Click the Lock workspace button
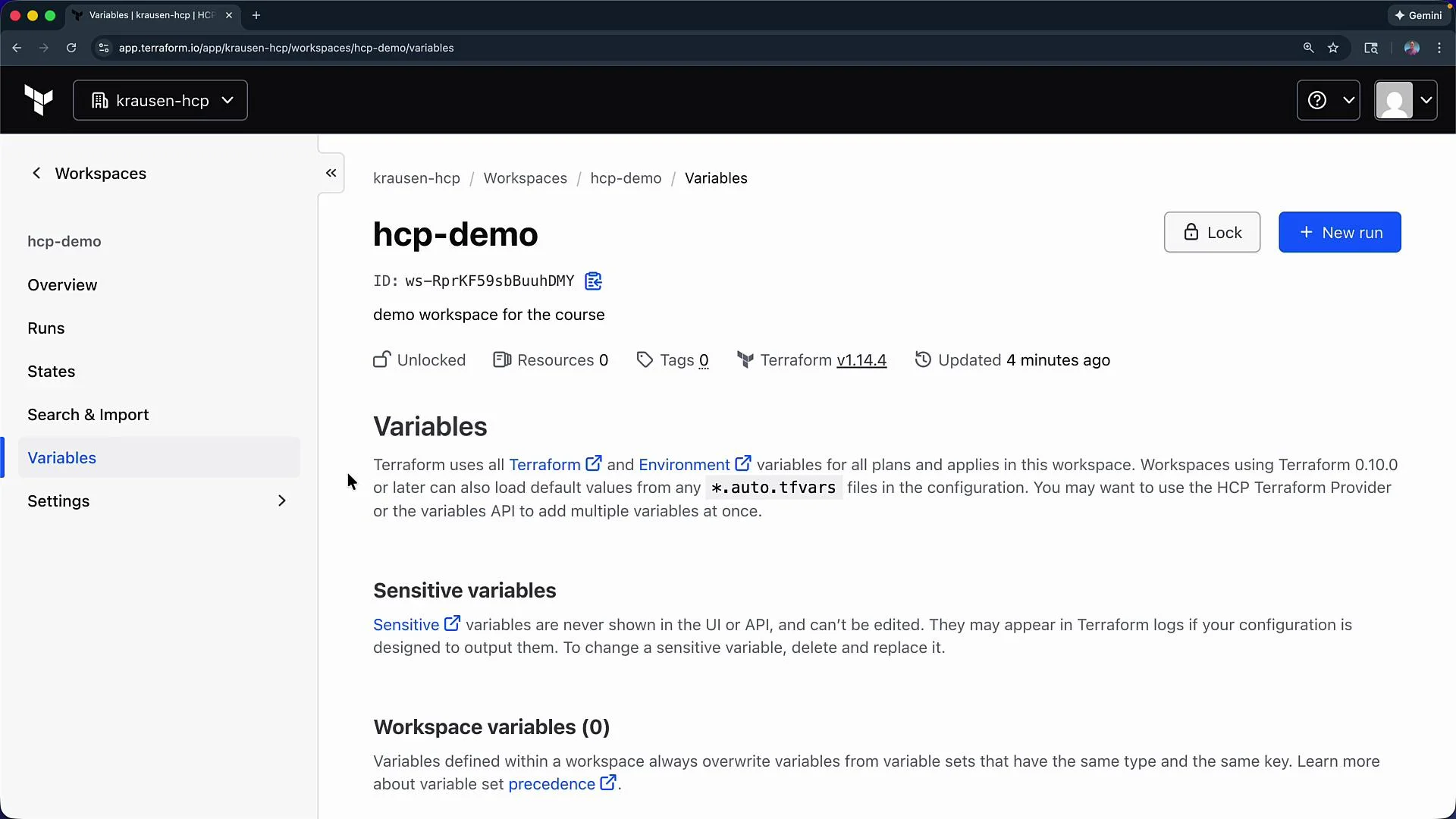The width and height of the screenshot is (1456, 819). 1212,232
